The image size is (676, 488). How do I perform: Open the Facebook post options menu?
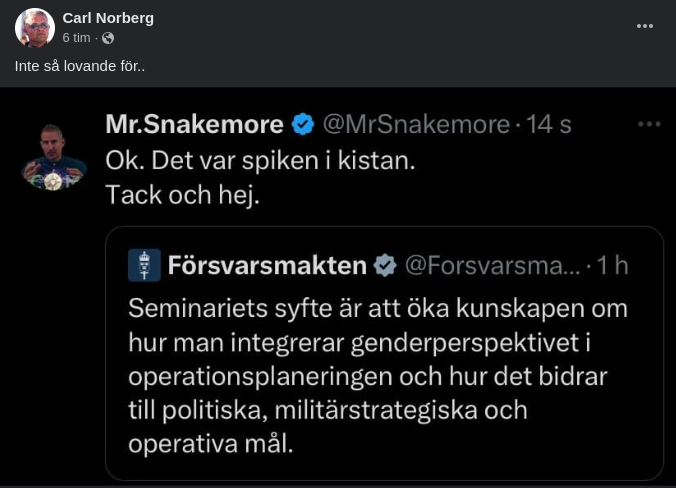point(645,26)
